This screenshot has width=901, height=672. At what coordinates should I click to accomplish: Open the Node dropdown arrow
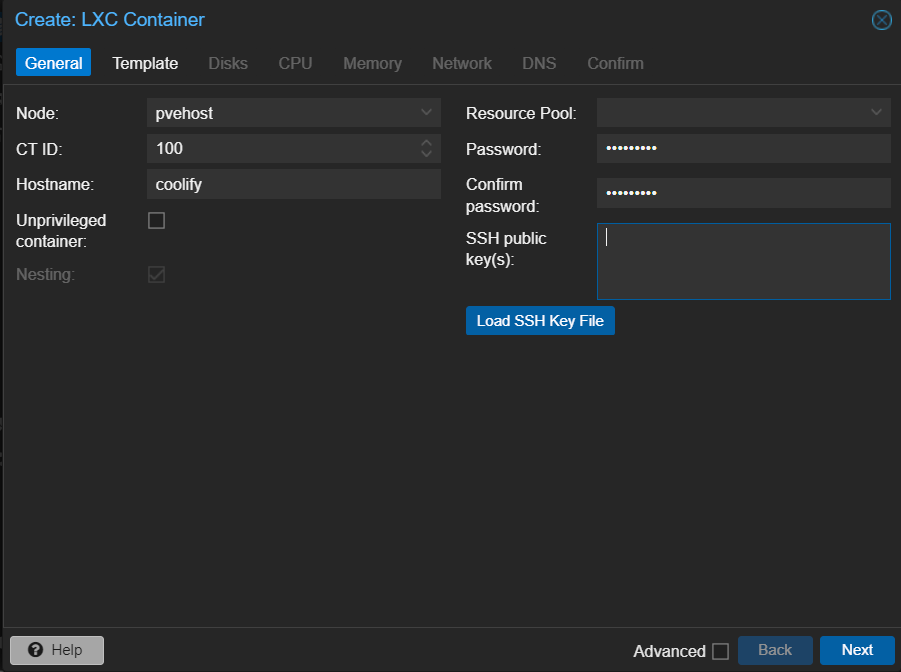pyautogui.click(x=427, y=112)
